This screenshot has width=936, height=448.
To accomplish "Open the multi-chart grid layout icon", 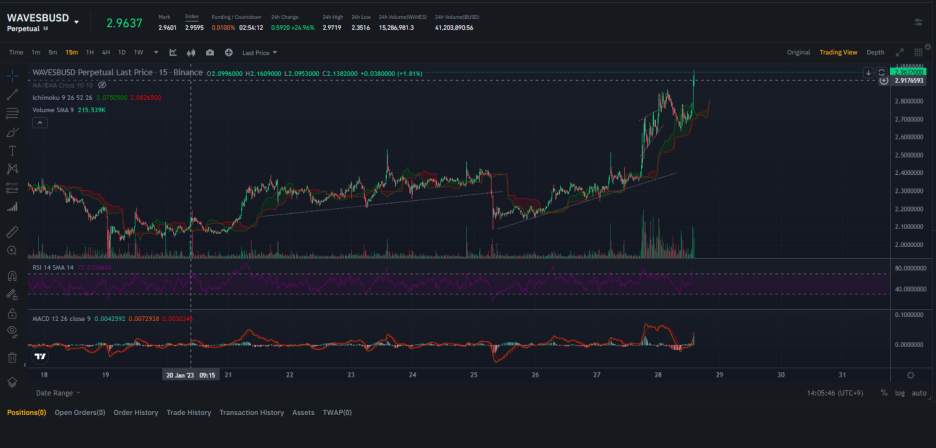I will pos(917,53).
